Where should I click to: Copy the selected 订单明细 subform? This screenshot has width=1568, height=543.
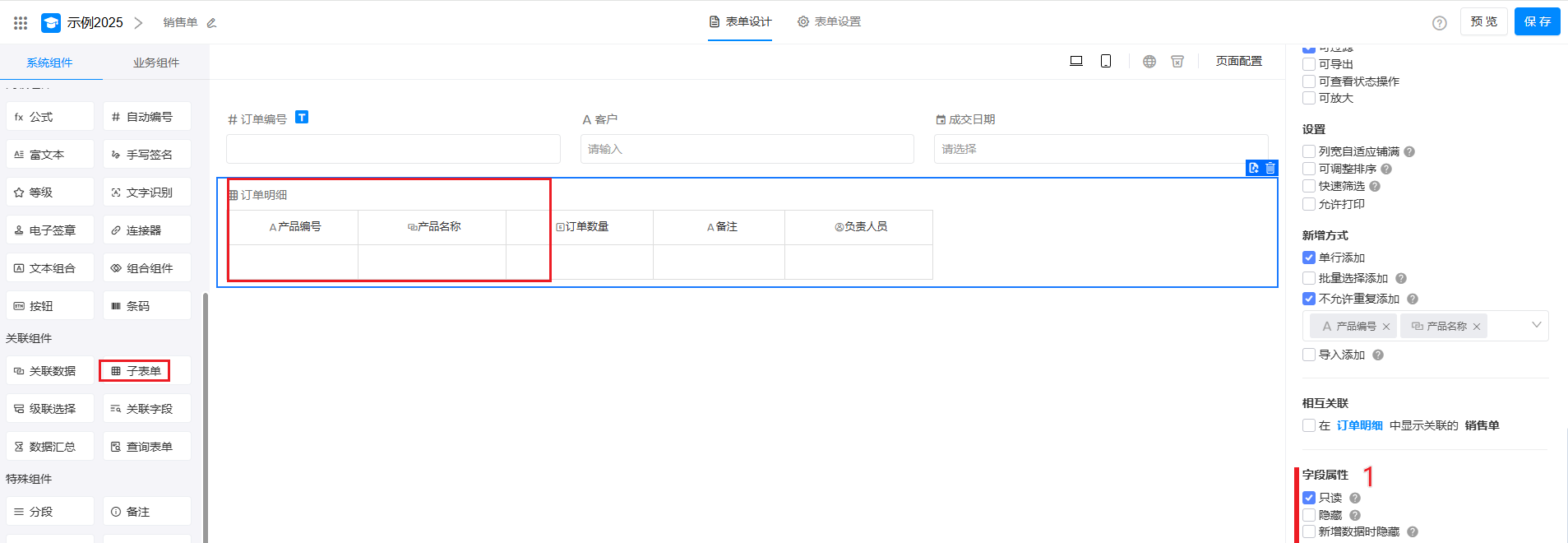click(x=1254, y=168)
